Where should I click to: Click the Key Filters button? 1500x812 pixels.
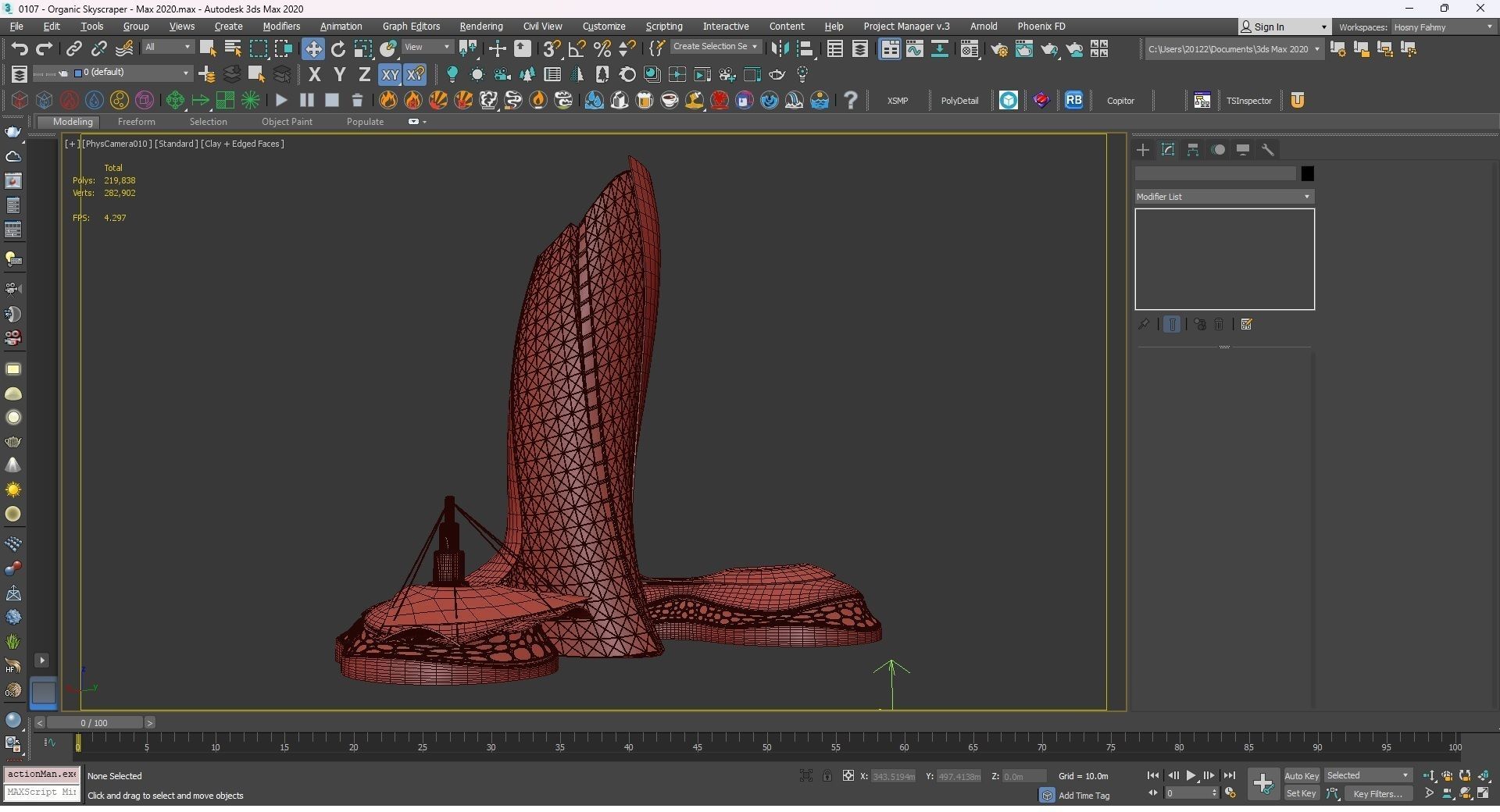point(1377,794)
